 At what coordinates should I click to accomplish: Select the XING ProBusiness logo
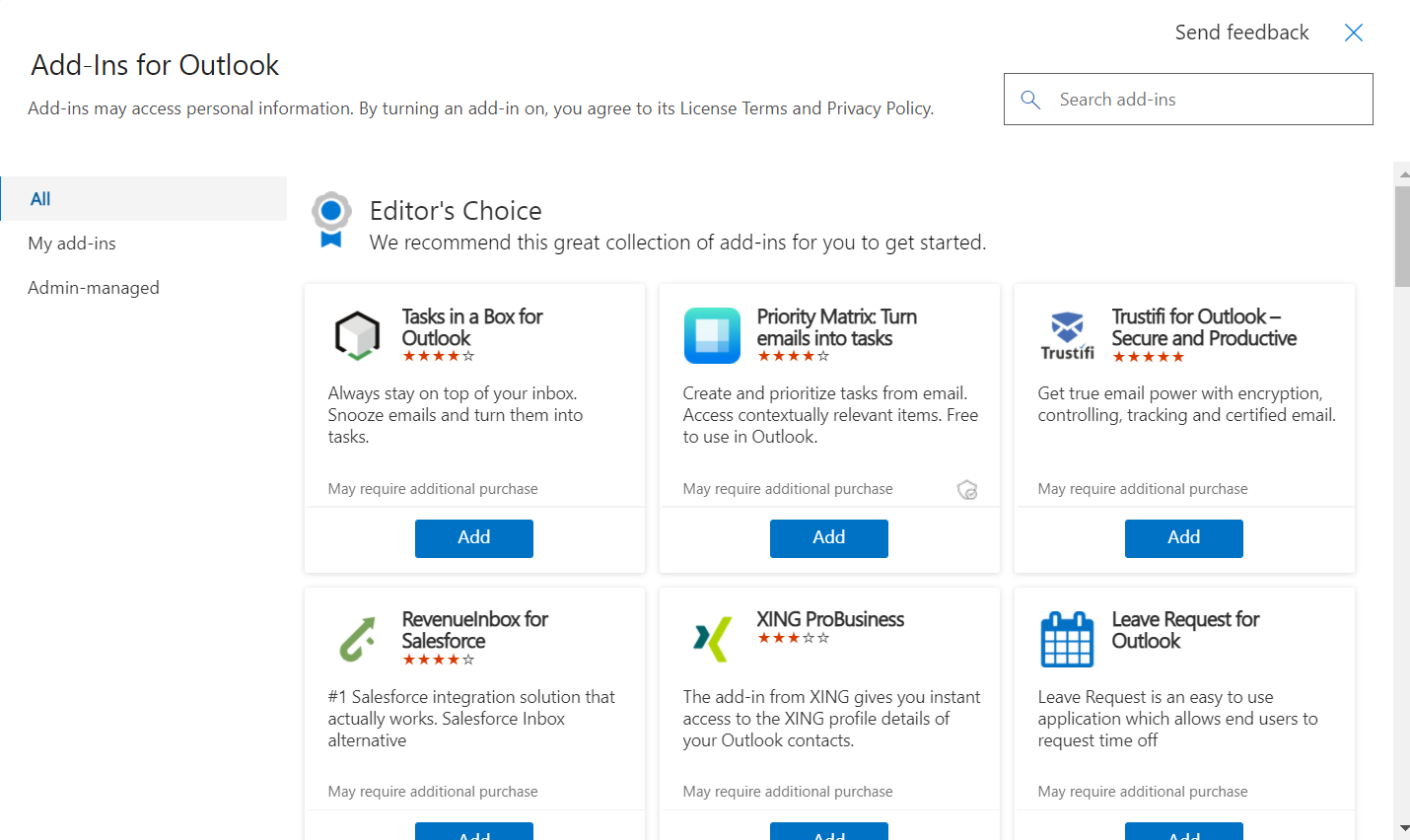coord(711,638)
